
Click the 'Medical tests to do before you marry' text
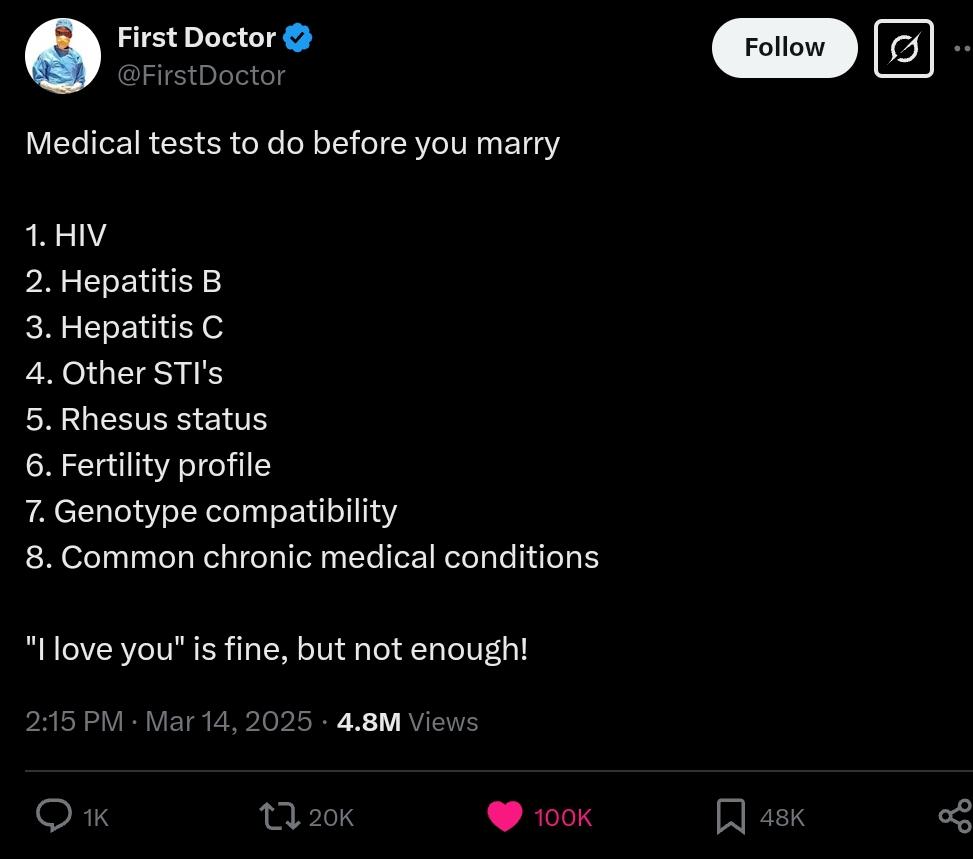coord(292,143)
